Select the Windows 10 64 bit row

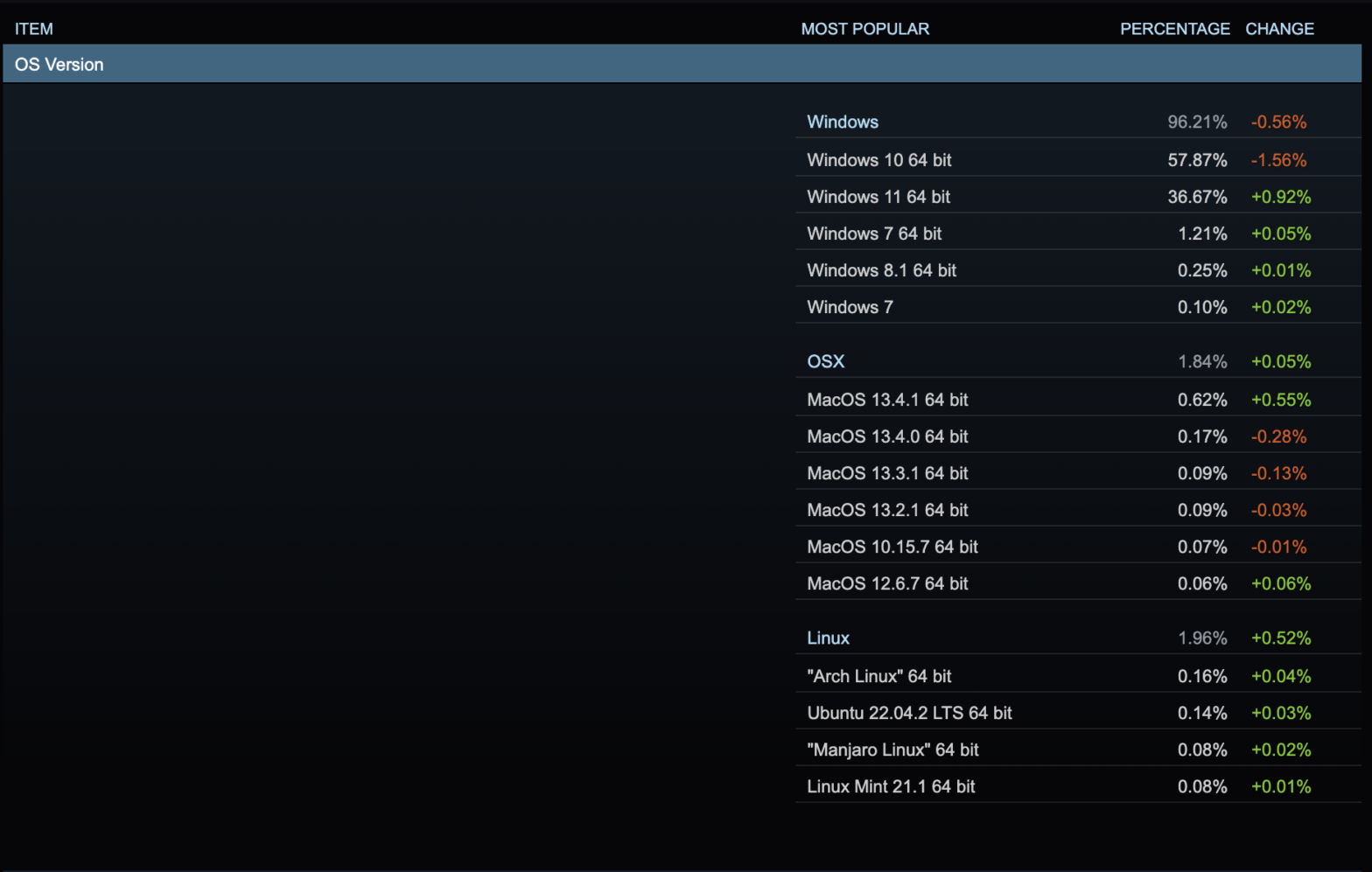tap(878, 160)
